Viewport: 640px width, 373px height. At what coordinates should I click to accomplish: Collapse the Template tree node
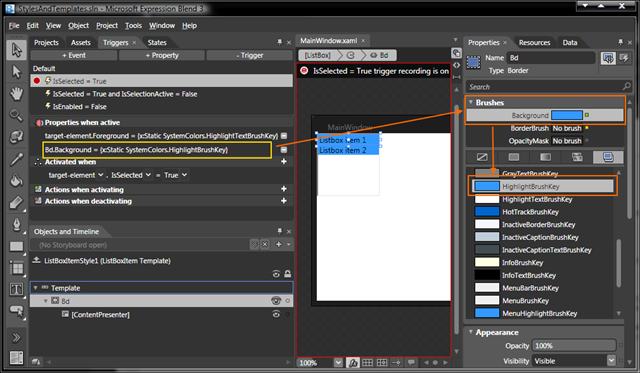tap(36, 288)
